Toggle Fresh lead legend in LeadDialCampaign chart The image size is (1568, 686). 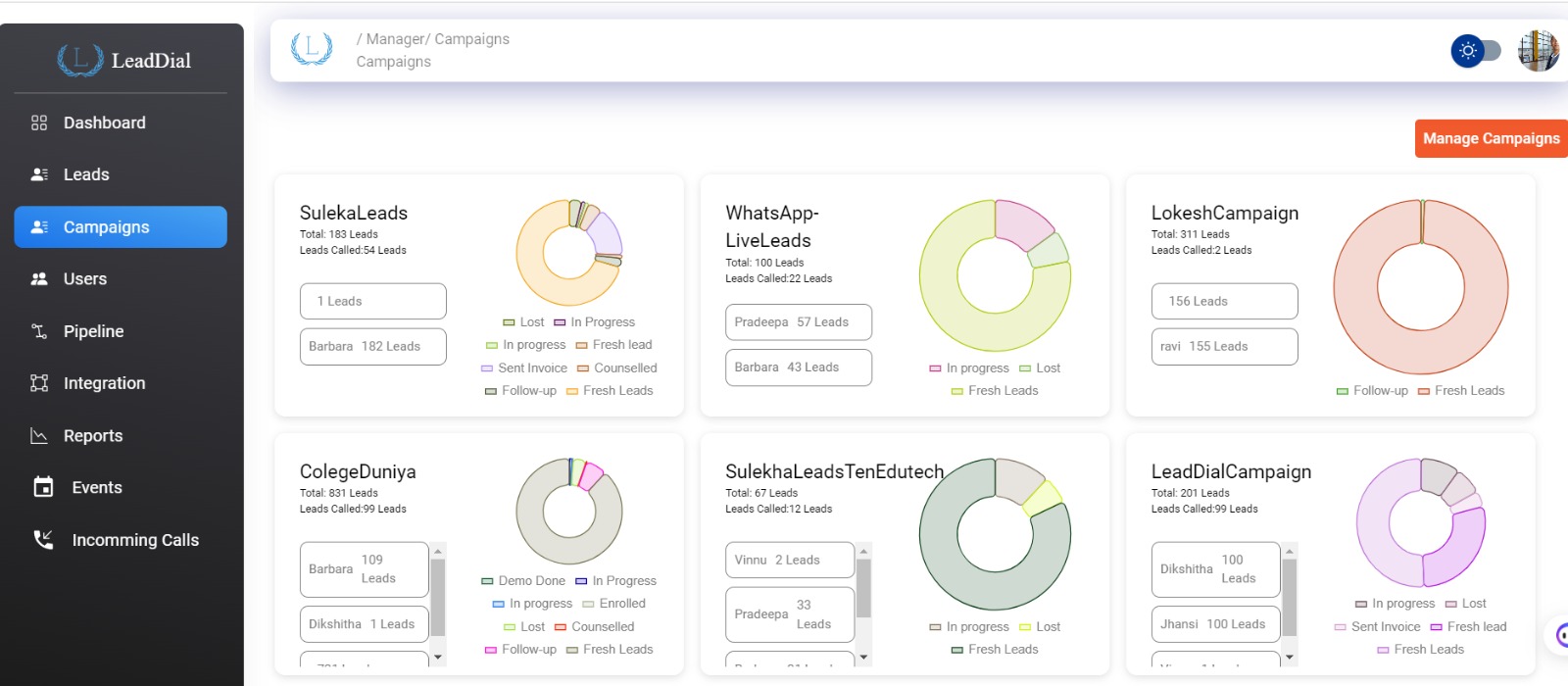(1469, 627)
